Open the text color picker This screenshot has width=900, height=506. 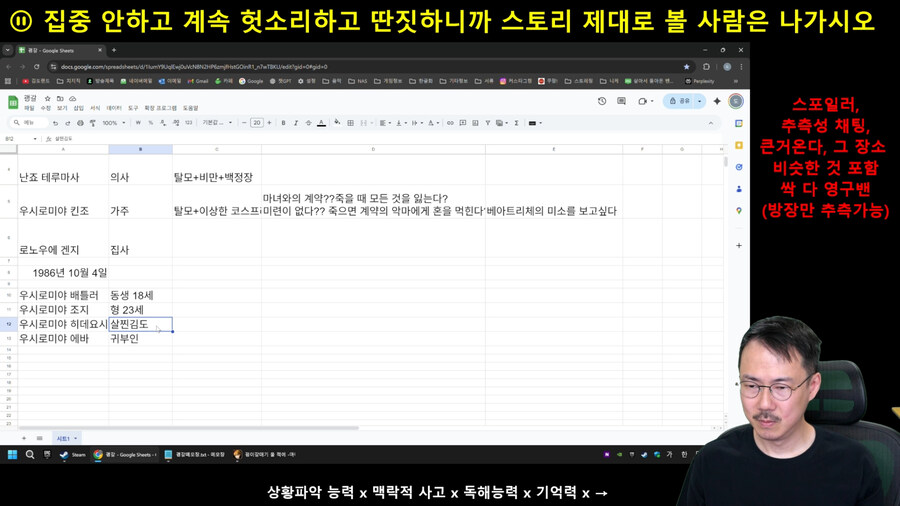click(321, 123)
